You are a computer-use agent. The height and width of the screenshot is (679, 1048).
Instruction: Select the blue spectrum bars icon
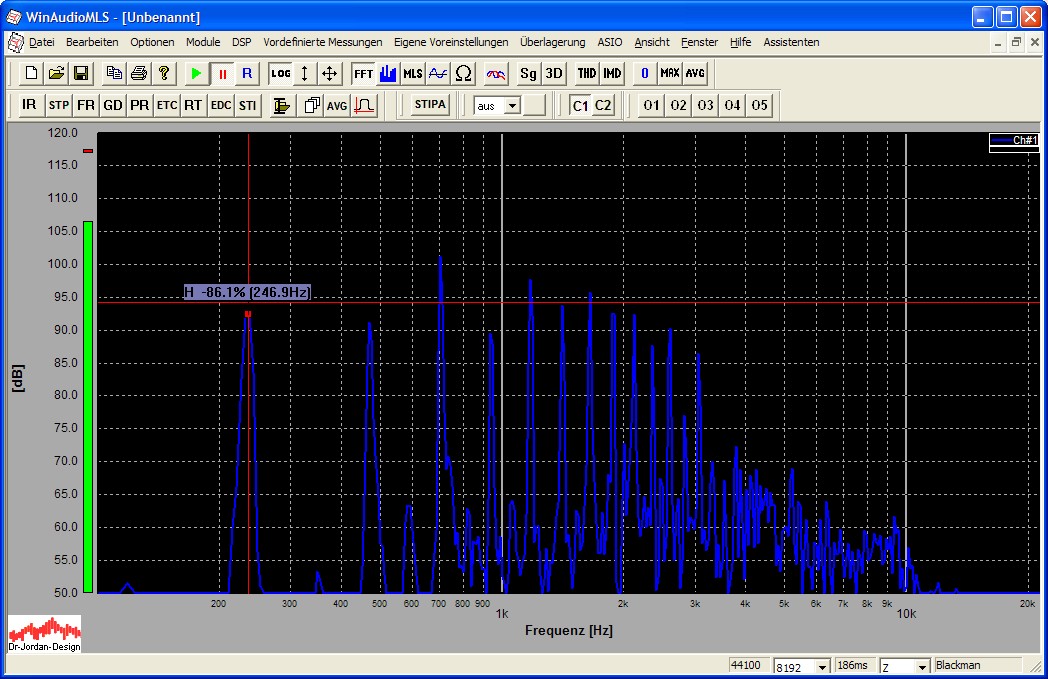388,73
